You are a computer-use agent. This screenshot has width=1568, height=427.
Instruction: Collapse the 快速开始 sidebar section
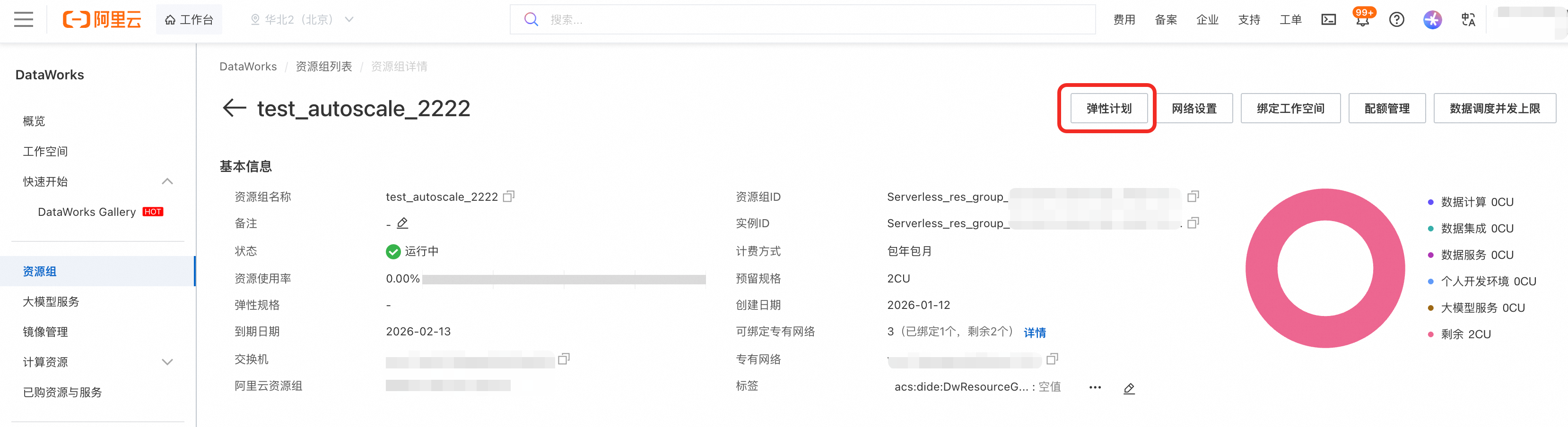pyautogui.click(x=167, y=181)
